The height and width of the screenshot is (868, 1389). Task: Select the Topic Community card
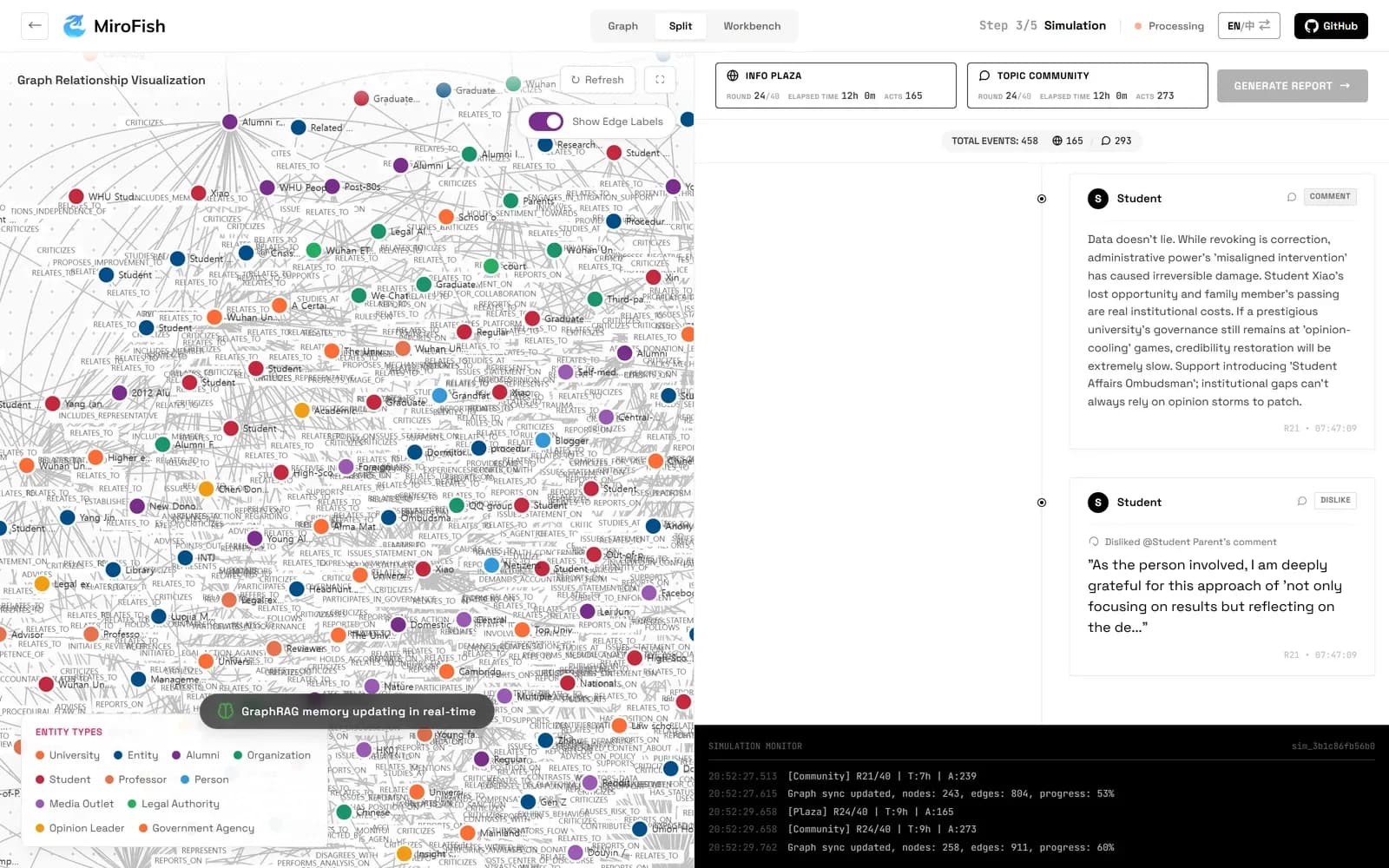pyautogui.click(x=1087, y=85)
